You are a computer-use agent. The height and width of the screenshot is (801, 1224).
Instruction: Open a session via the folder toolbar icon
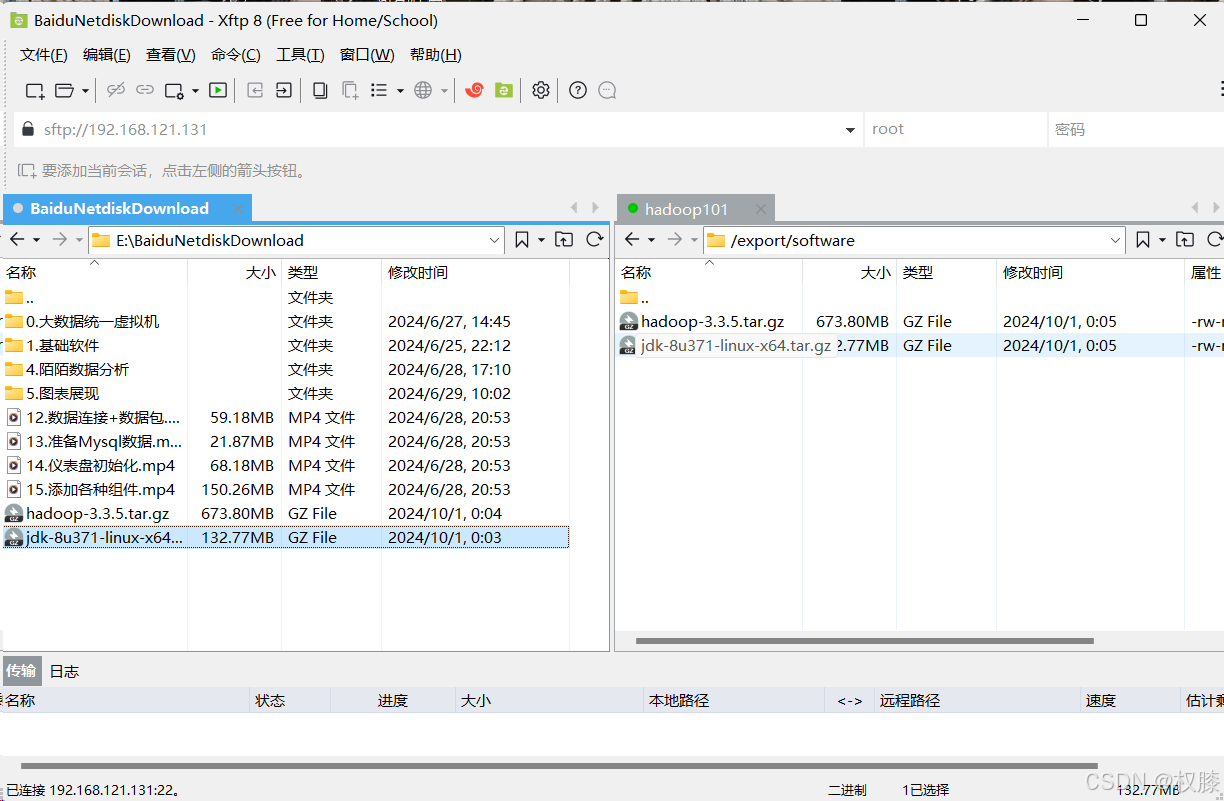[64, 90]
